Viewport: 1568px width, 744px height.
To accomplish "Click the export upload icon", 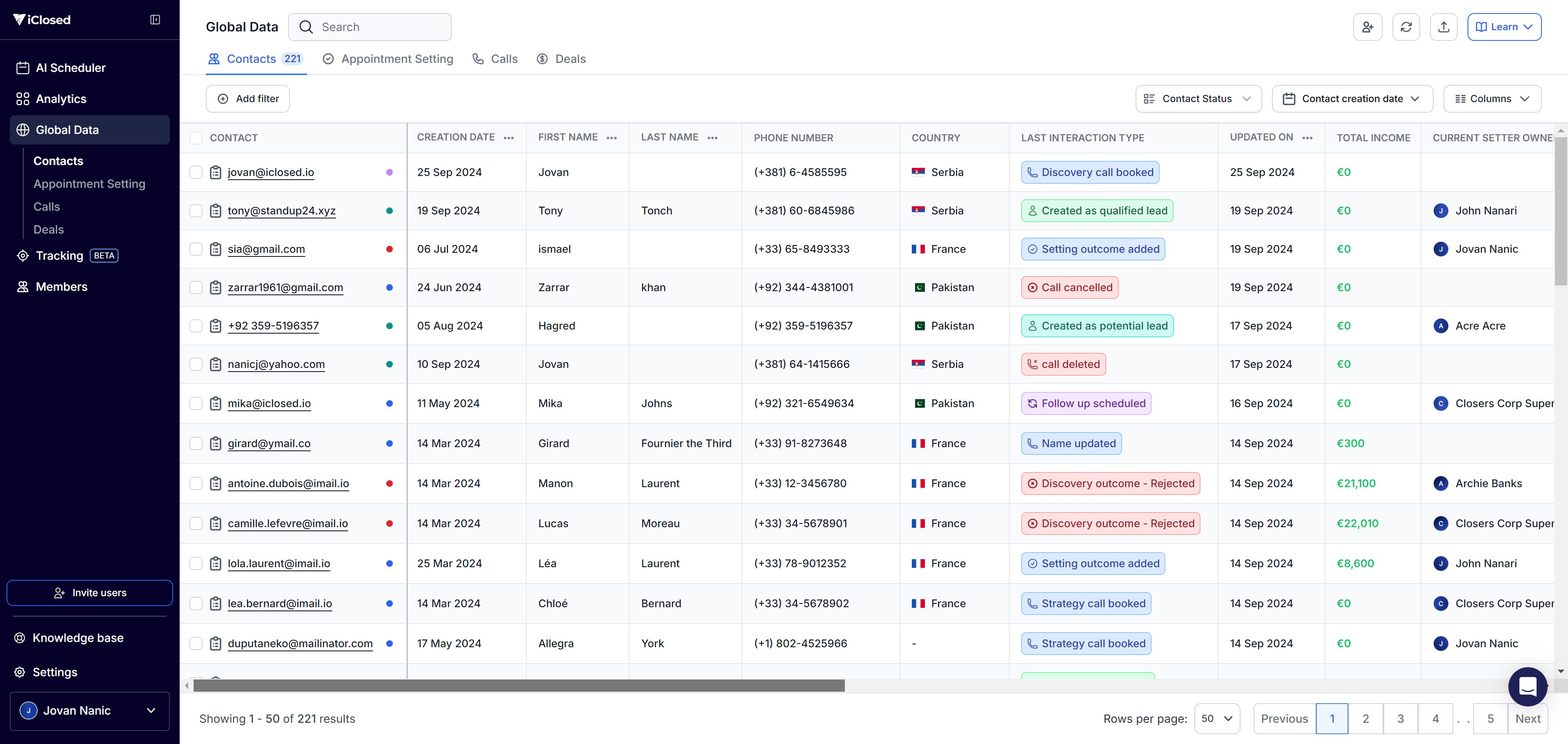I will pyautogui.click(x=1443, y=27).
